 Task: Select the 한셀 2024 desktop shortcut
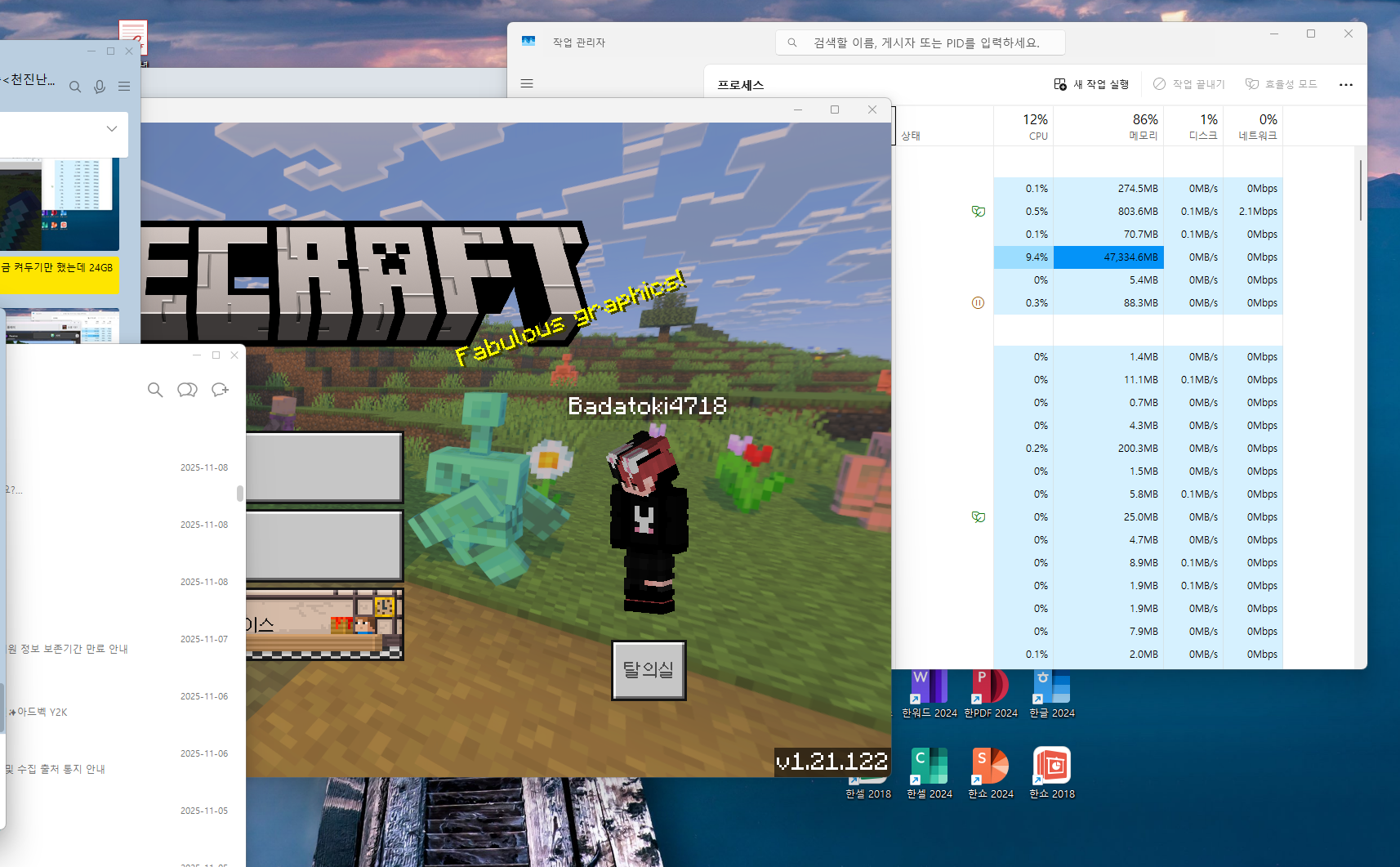pyautogui.click(x=930, y=773)
